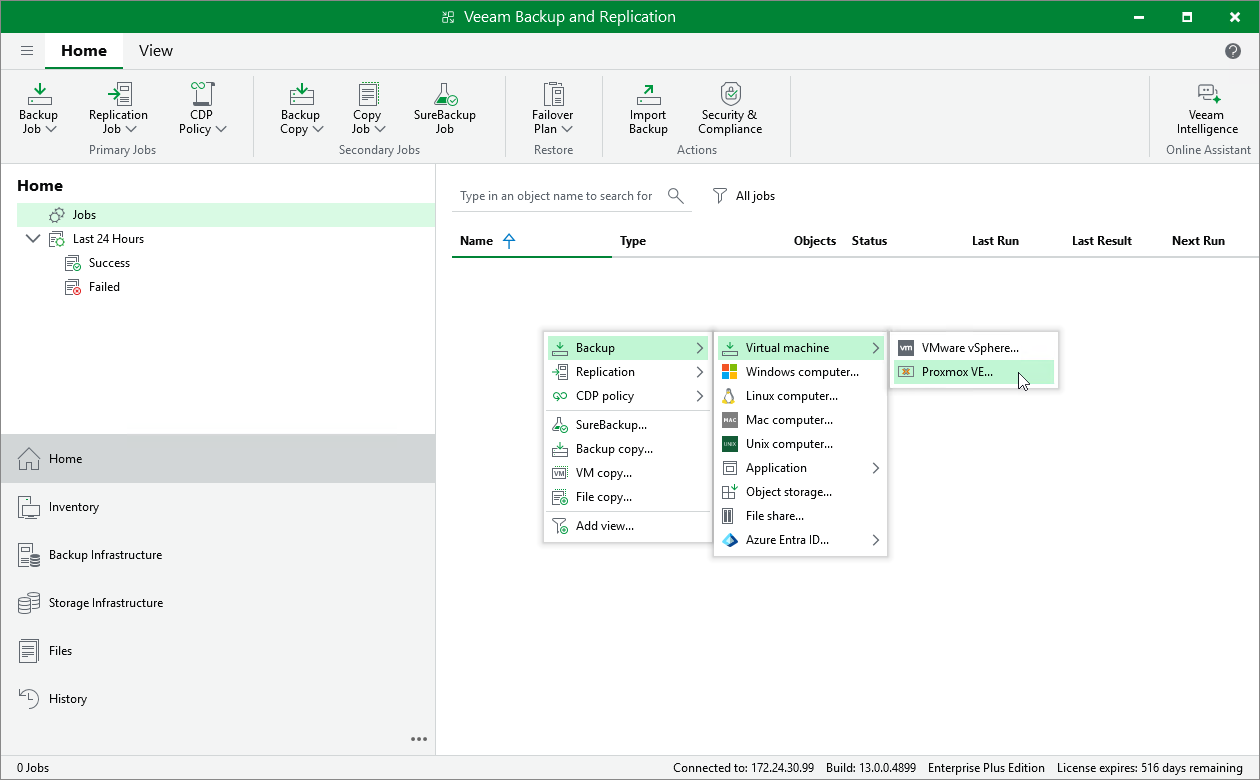
Task: Sort jobs by the Name column header
Action: 477,241
